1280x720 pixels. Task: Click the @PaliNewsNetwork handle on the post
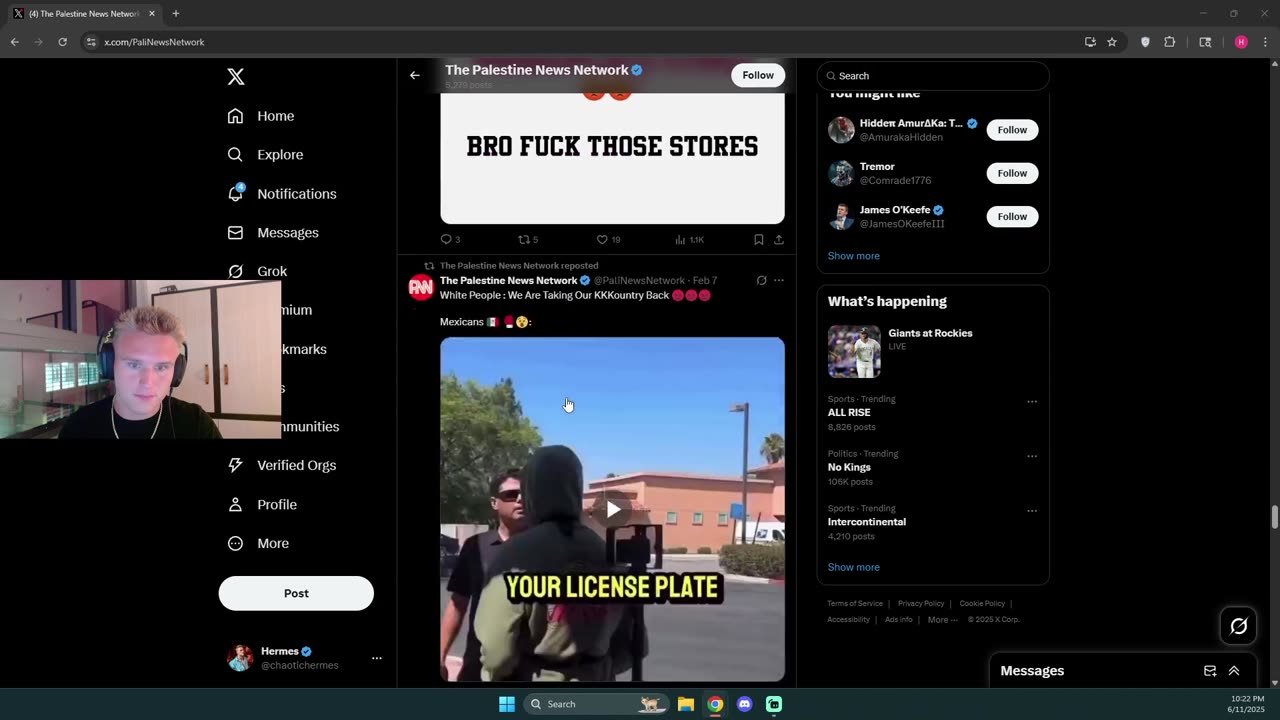[640, 281]
